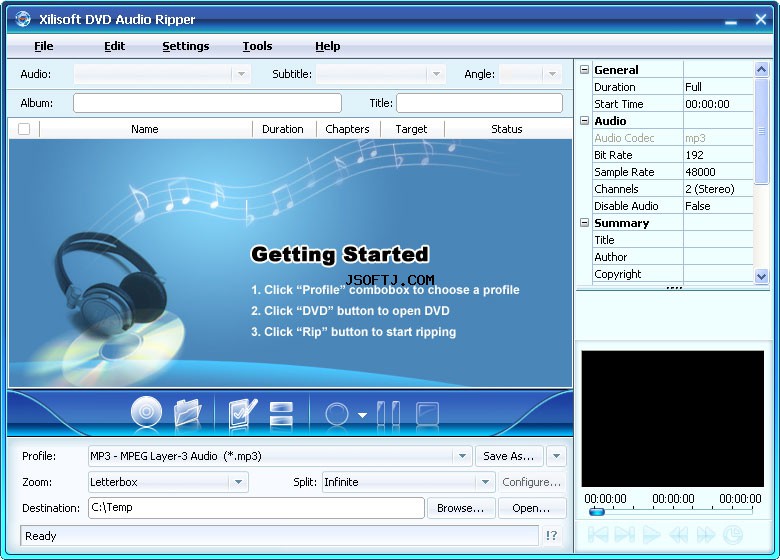Open the Angle dropdown
The image size is (780, 560).
coord(552,74)
